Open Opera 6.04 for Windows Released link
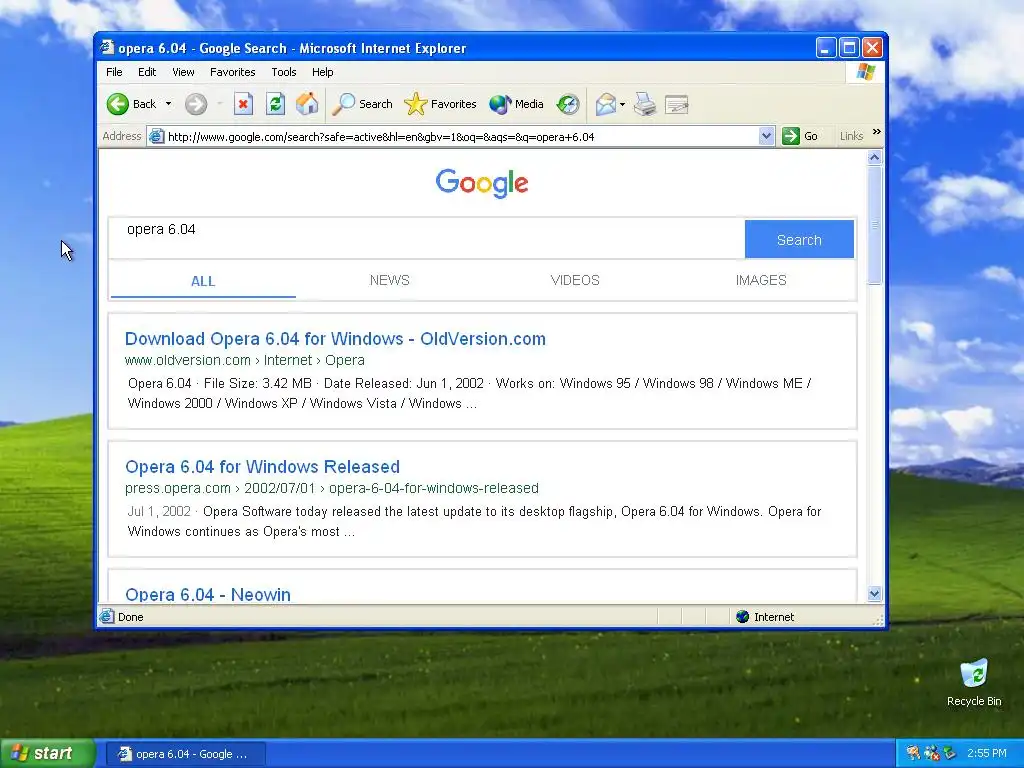 pos(263,467)
